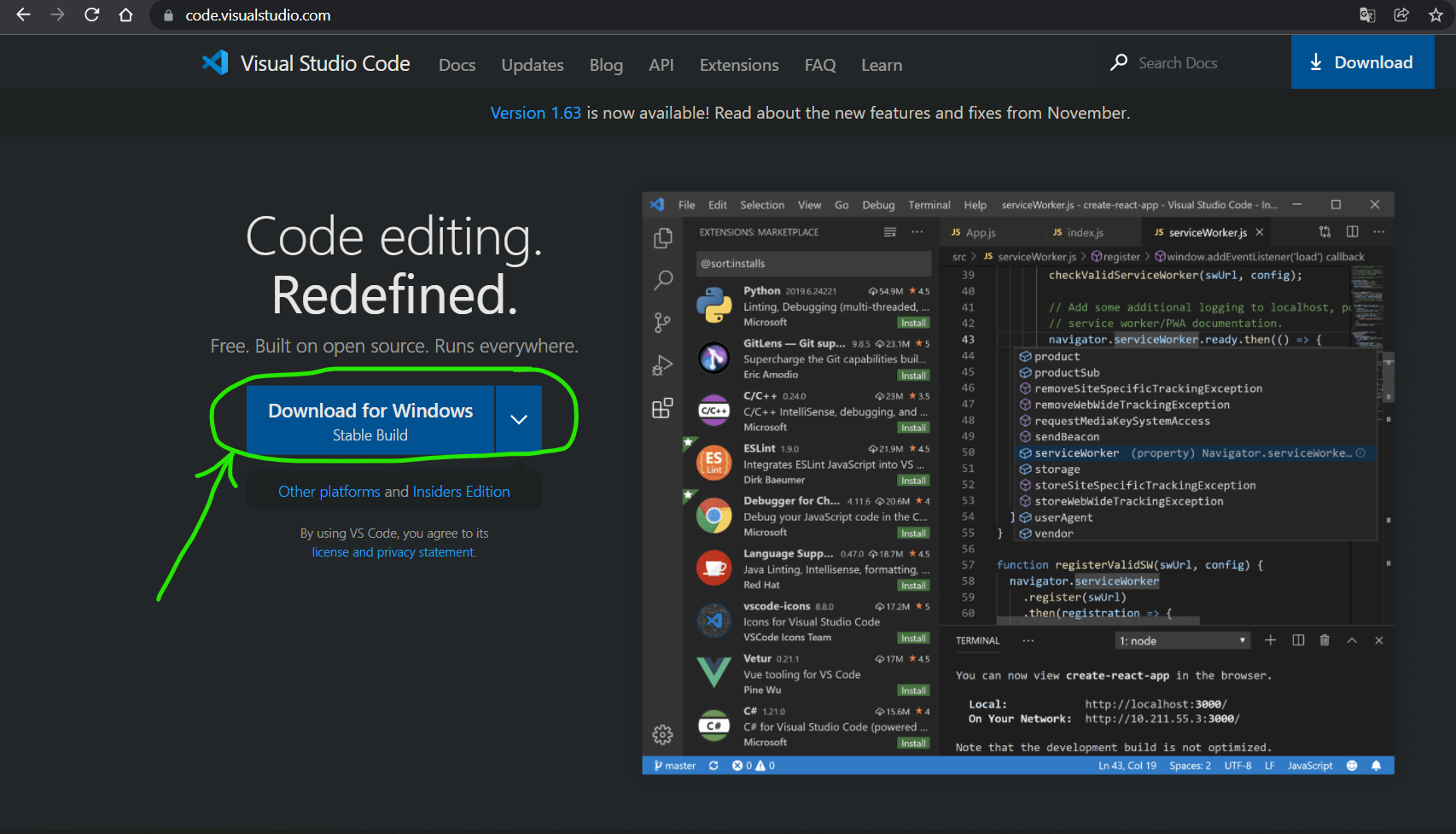The image size is (1456, 834).
Task: Click the @sort:installs extension search box
Action: coord(812,263)
